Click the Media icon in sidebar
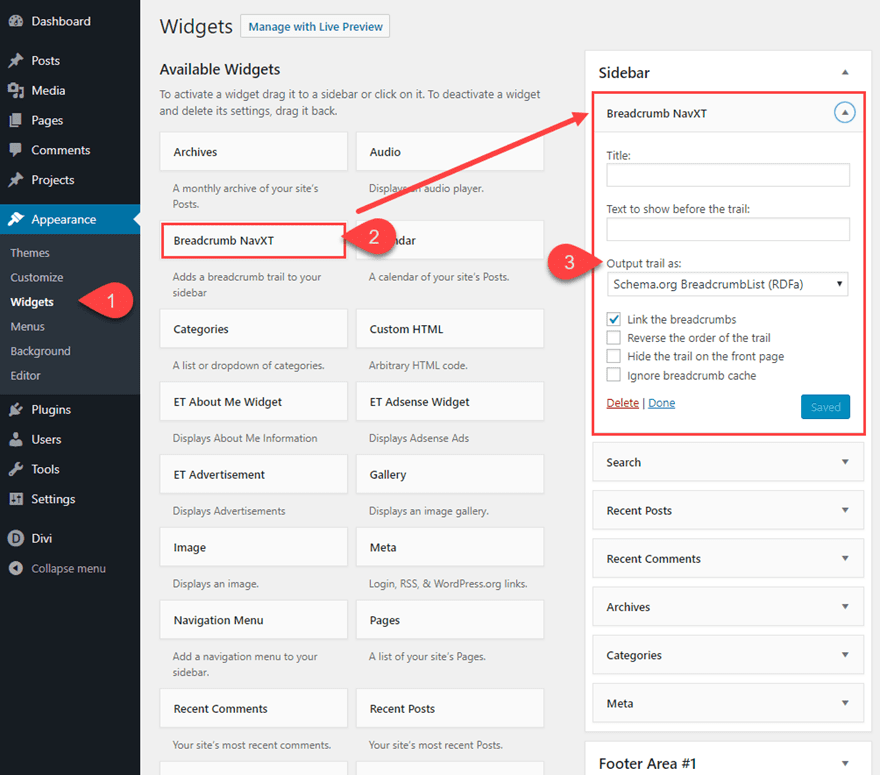This screenshot has width=880, height=775. pos(16,90)
